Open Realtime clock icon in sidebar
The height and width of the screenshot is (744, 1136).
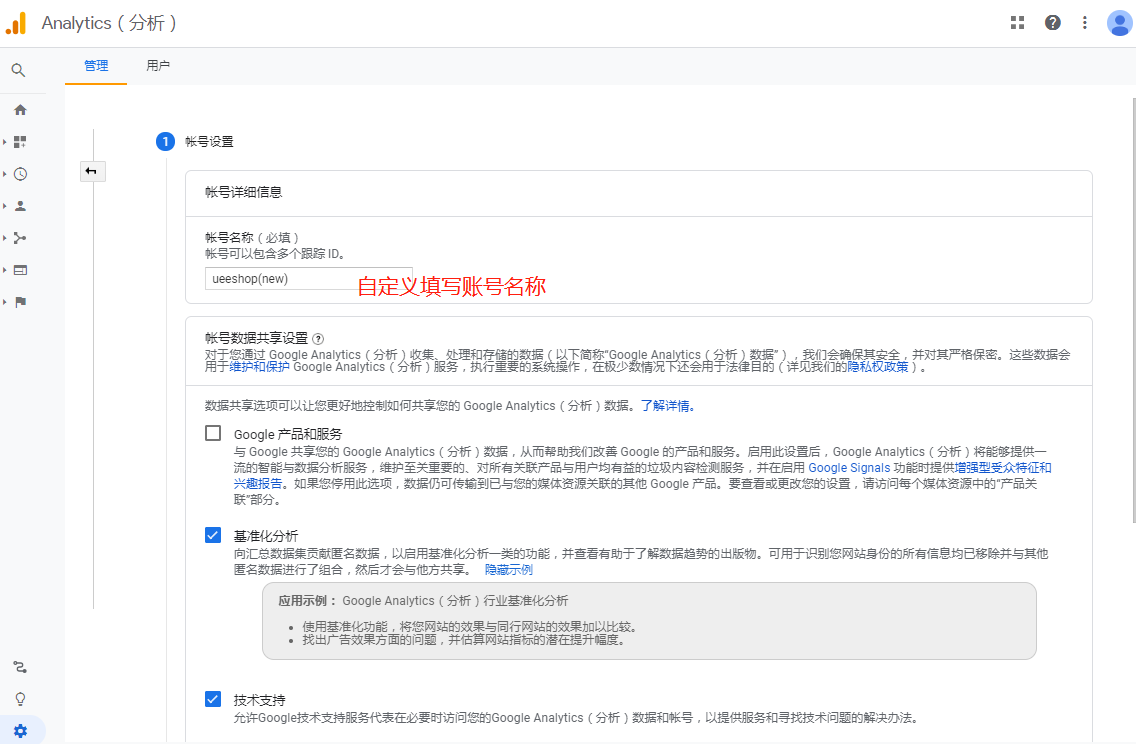coord(20,174)
